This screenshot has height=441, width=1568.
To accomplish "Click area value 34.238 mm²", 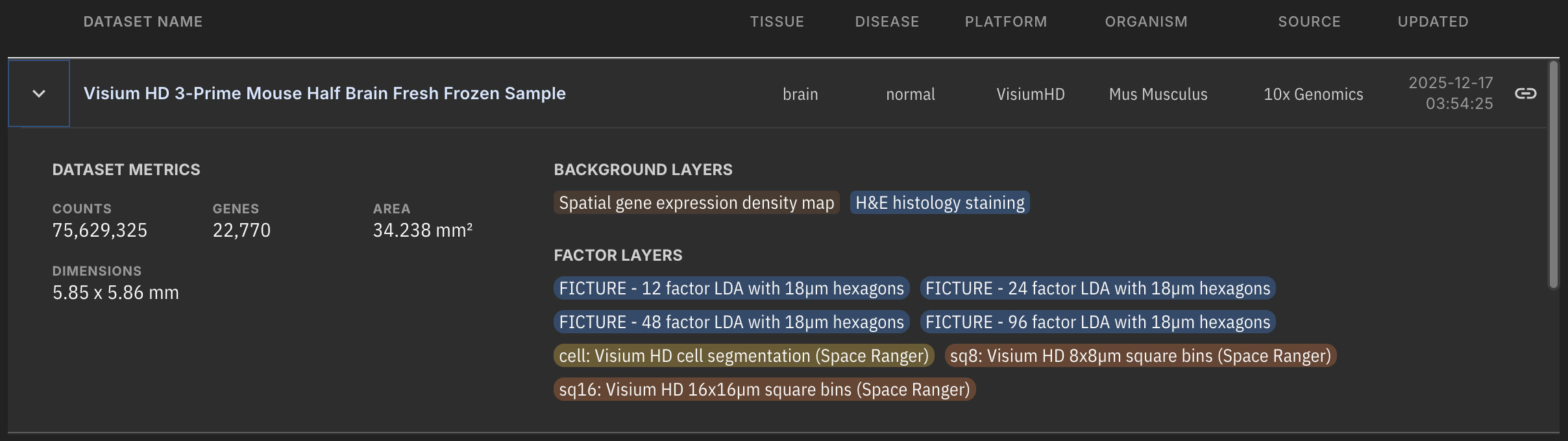I will click(423, 230).
